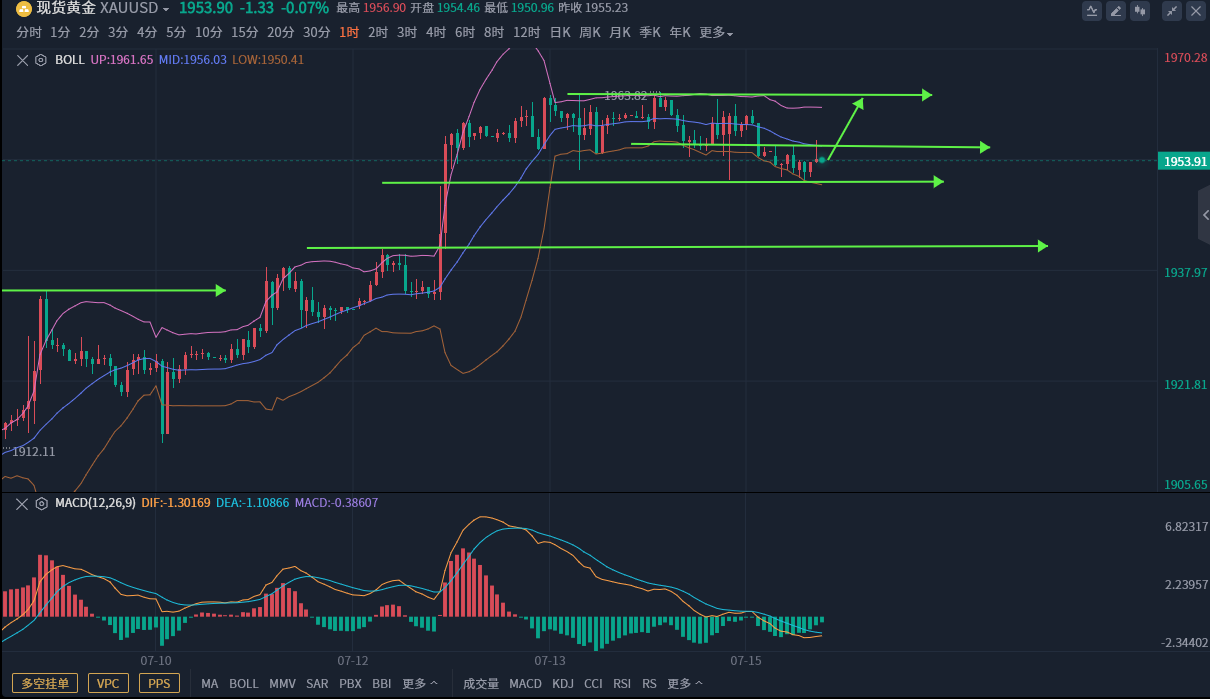The height and width of the screenshot is (699, 1210).
Task: Remove the MACD indicator with its X
Action: [x=23, y=503]
